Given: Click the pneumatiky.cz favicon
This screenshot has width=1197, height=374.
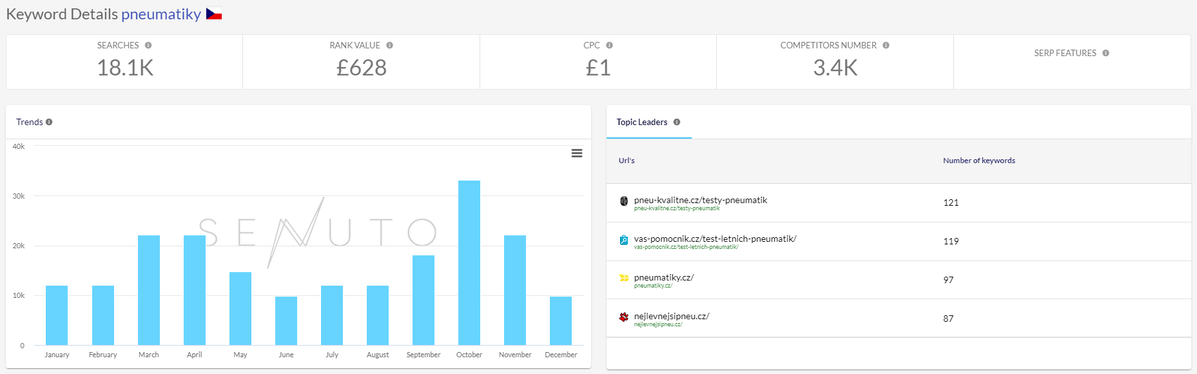Looking at the screenshot, I should tap(624, 279).
